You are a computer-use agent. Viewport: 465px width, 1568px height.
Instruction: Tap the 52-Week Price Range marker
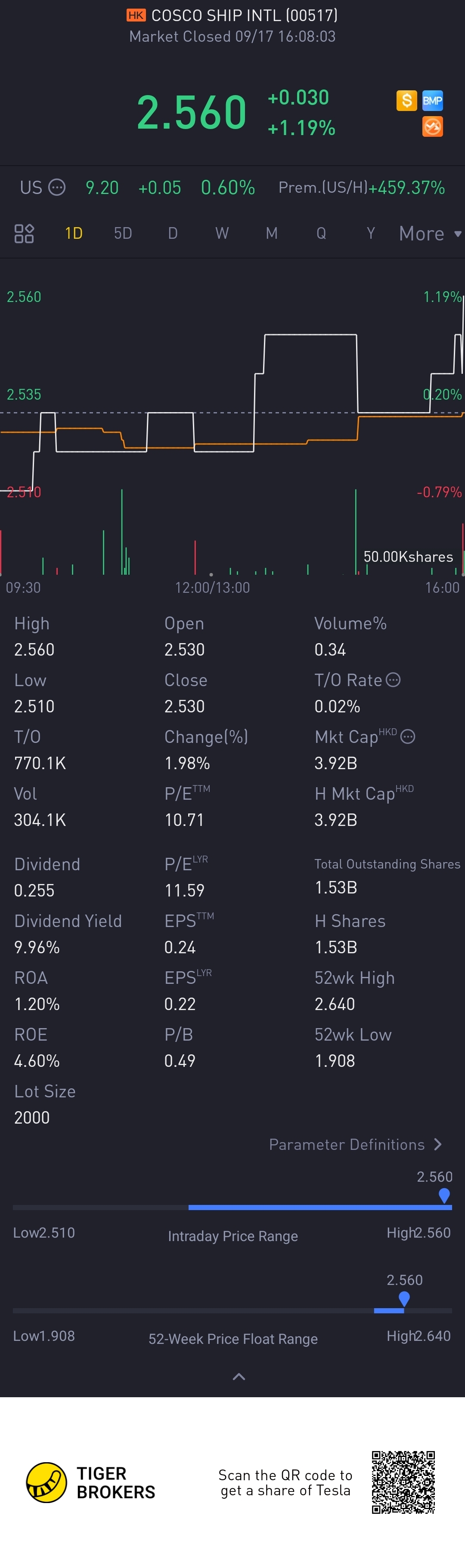pos(404,1299)
